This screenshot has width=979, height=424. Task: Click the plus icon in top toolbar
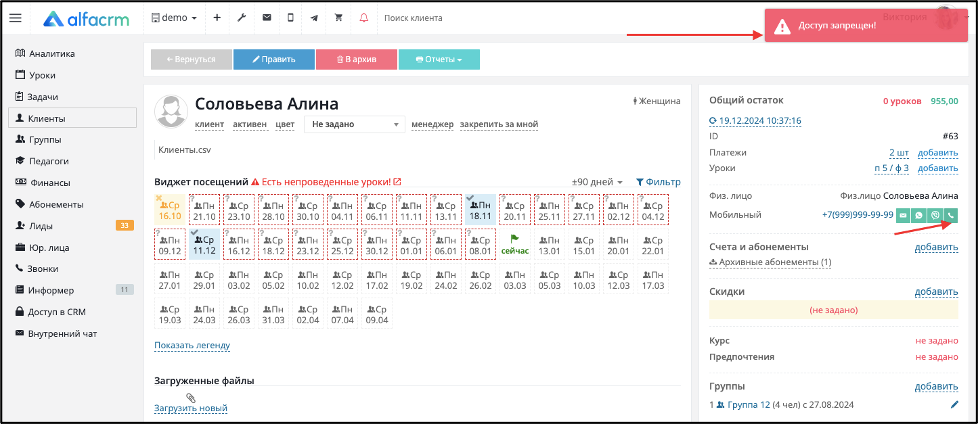click(217, 18)
